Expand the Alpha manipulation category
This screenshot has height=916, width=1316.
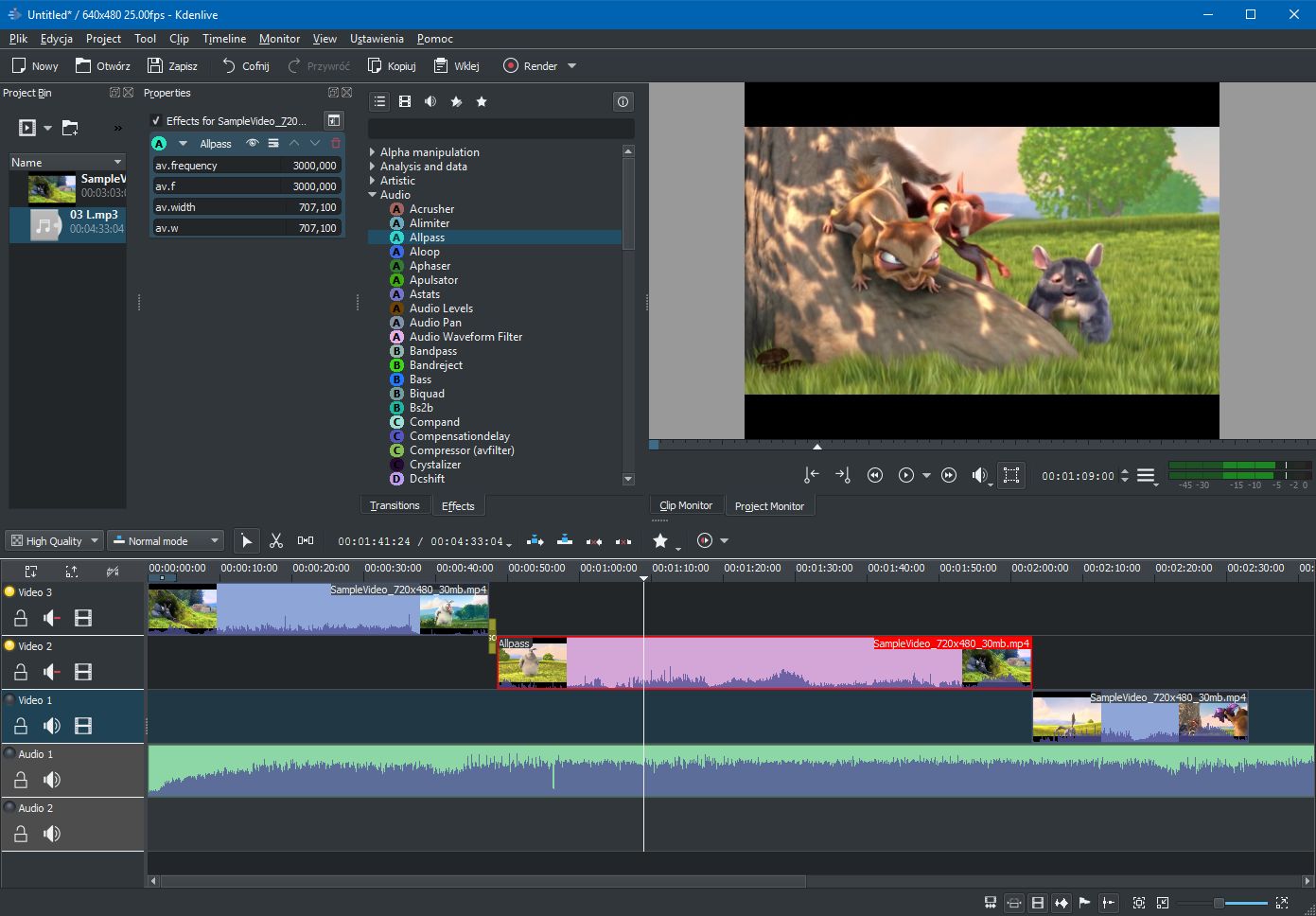coord(373,152)
